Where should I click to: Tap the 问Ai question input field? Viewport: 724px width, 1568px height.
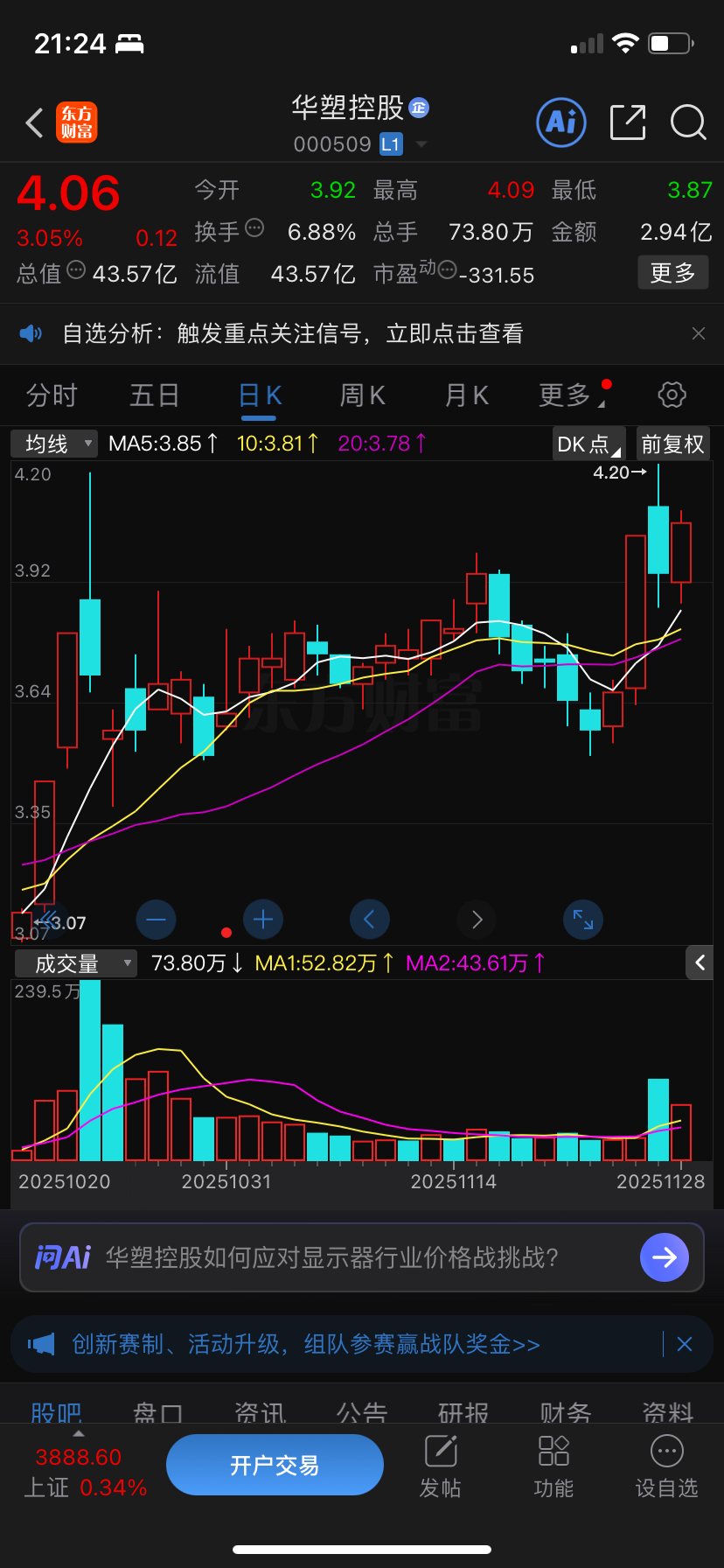pos(362,1257)
